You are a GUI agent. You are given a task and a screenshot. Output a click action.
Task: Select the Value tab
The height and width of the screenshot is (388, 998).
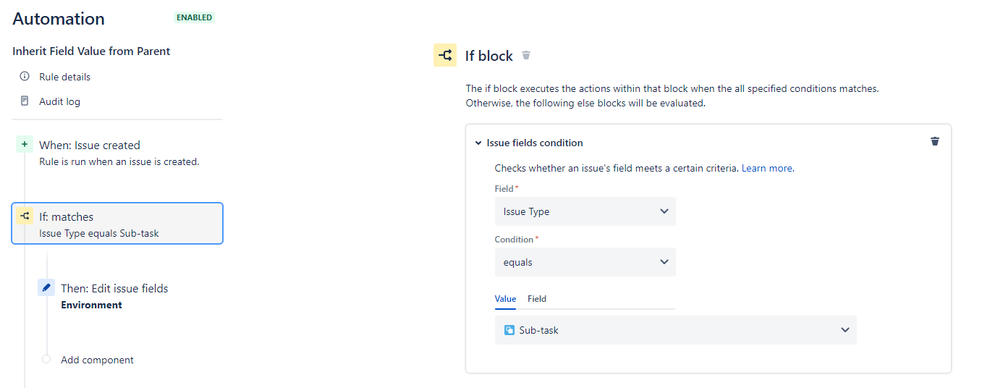pyautogui.click(x=505, y=299)
